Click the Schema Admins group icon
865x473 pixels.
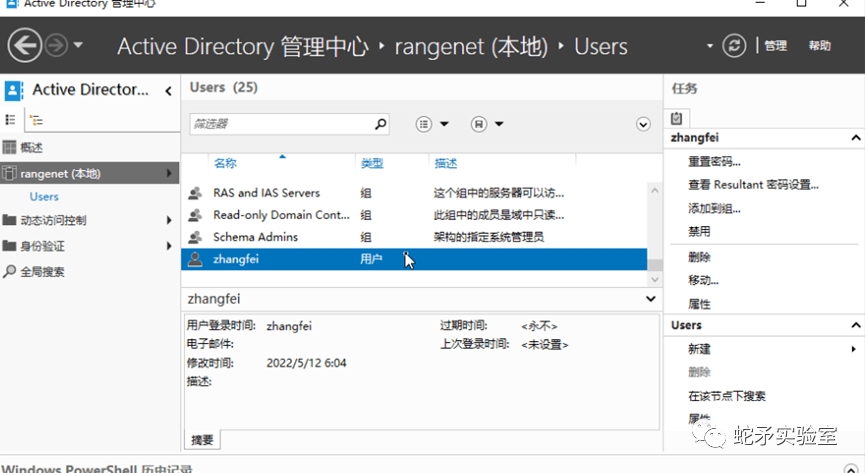pos(195,237)
